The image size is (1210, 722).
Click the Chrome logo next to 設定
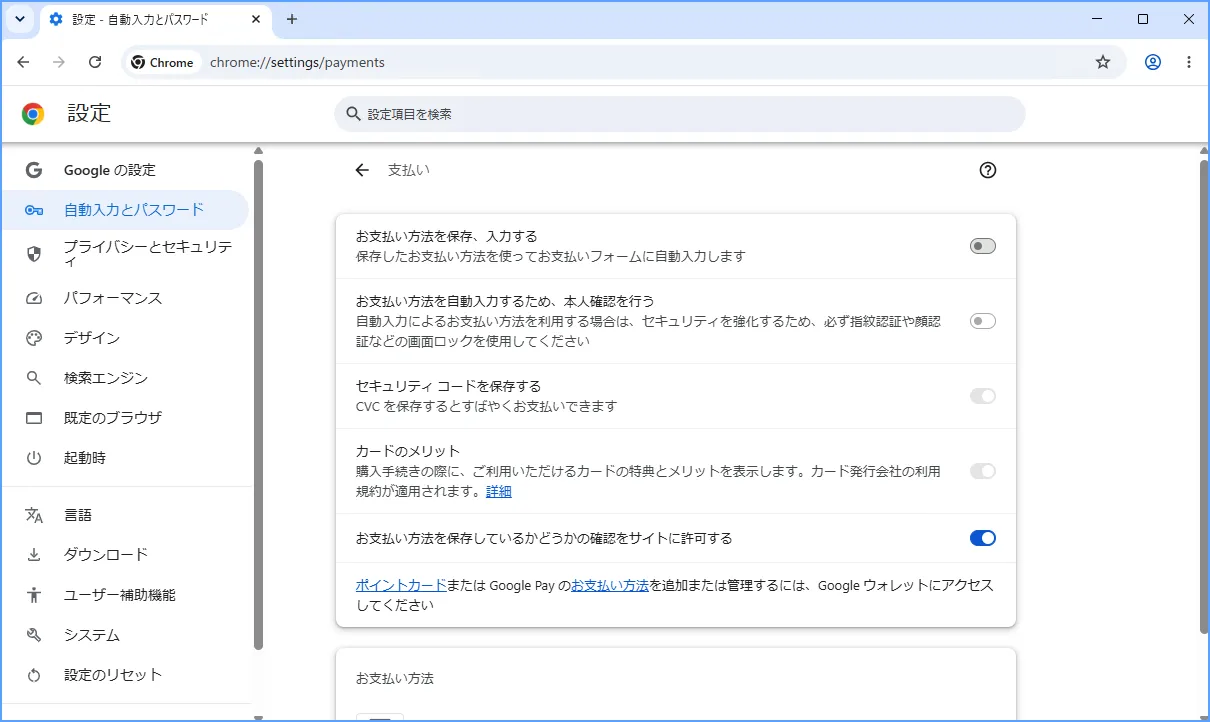coord(33,114)
